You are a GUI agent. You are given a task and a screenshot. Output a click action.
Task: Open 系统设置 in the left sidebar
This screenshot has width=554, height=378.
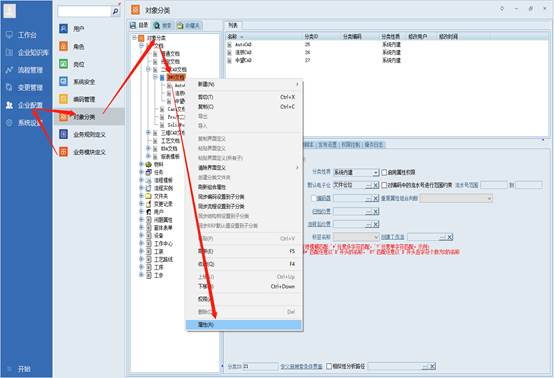coord(30,123)
